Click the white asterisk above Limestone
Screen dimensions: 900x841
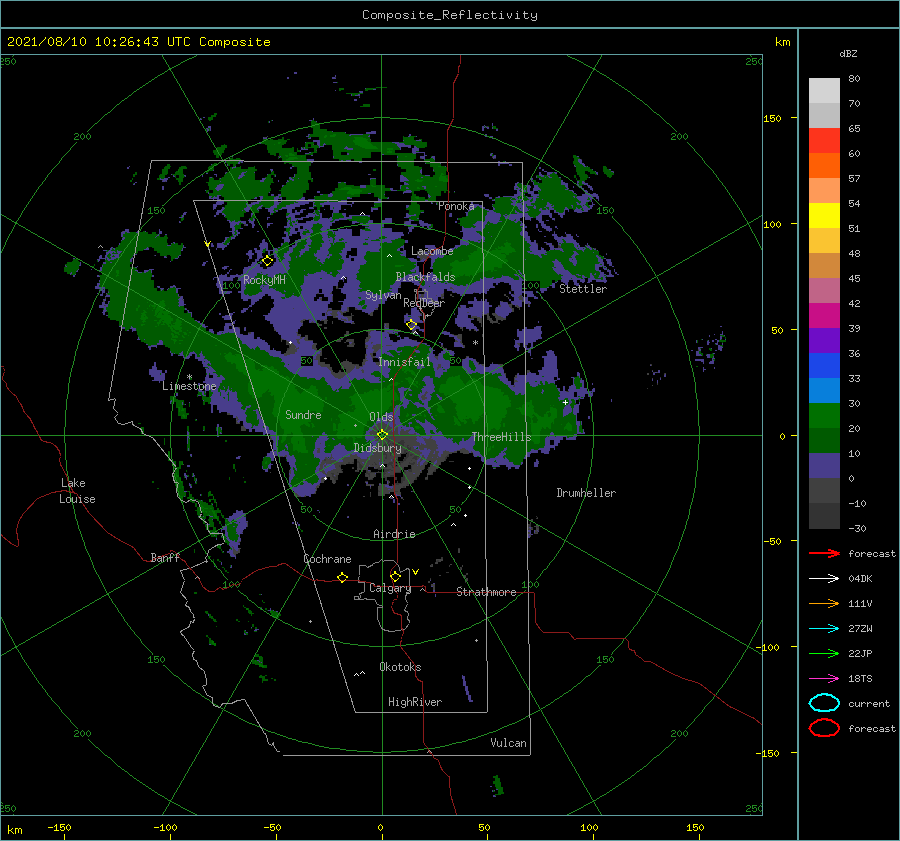pos(189,377)
